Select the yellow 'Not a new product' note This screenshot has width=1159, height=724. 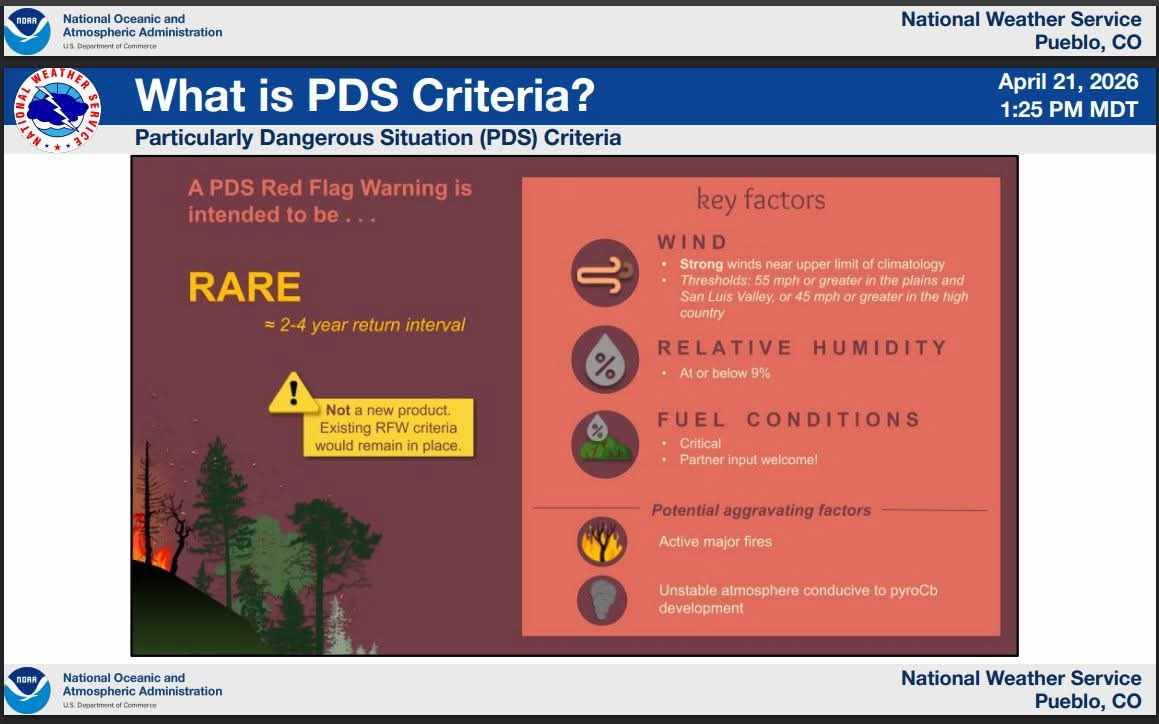388,428
